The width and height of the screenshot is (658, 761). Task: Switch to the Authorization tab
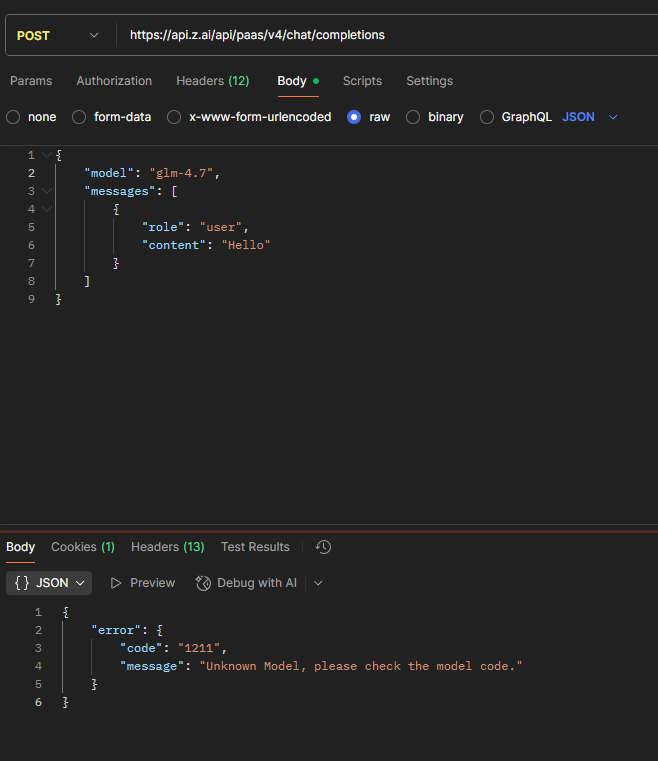[x=114, y=81]
